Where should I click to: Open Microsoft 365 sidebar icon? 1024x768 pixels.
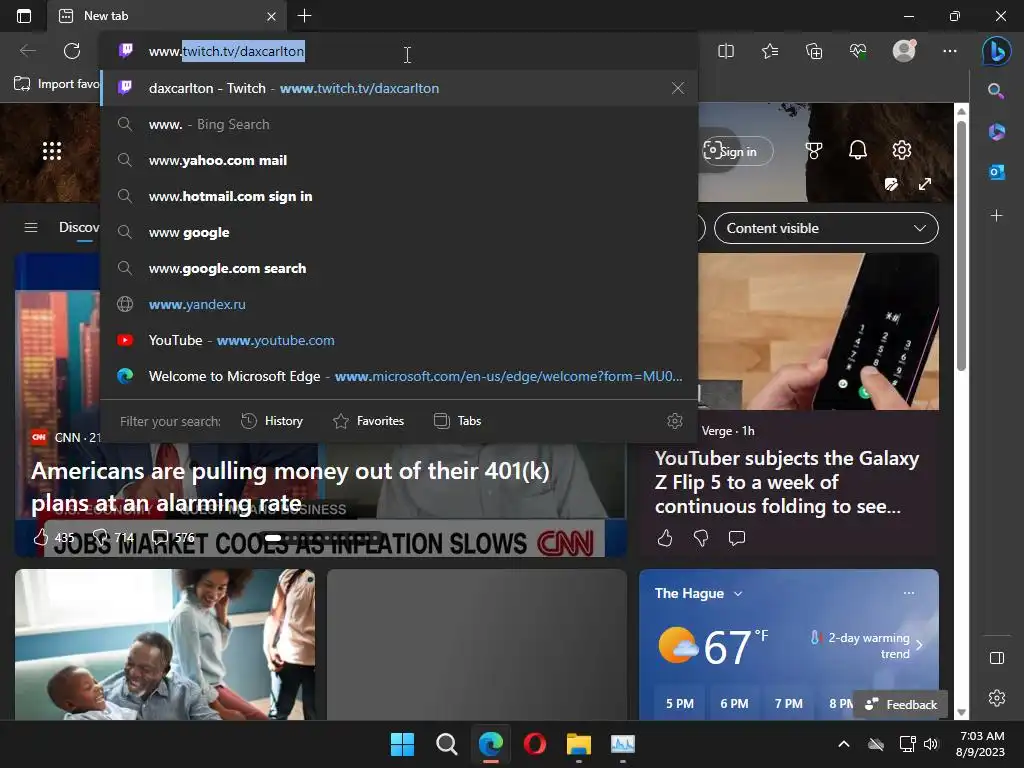point(997,131)
